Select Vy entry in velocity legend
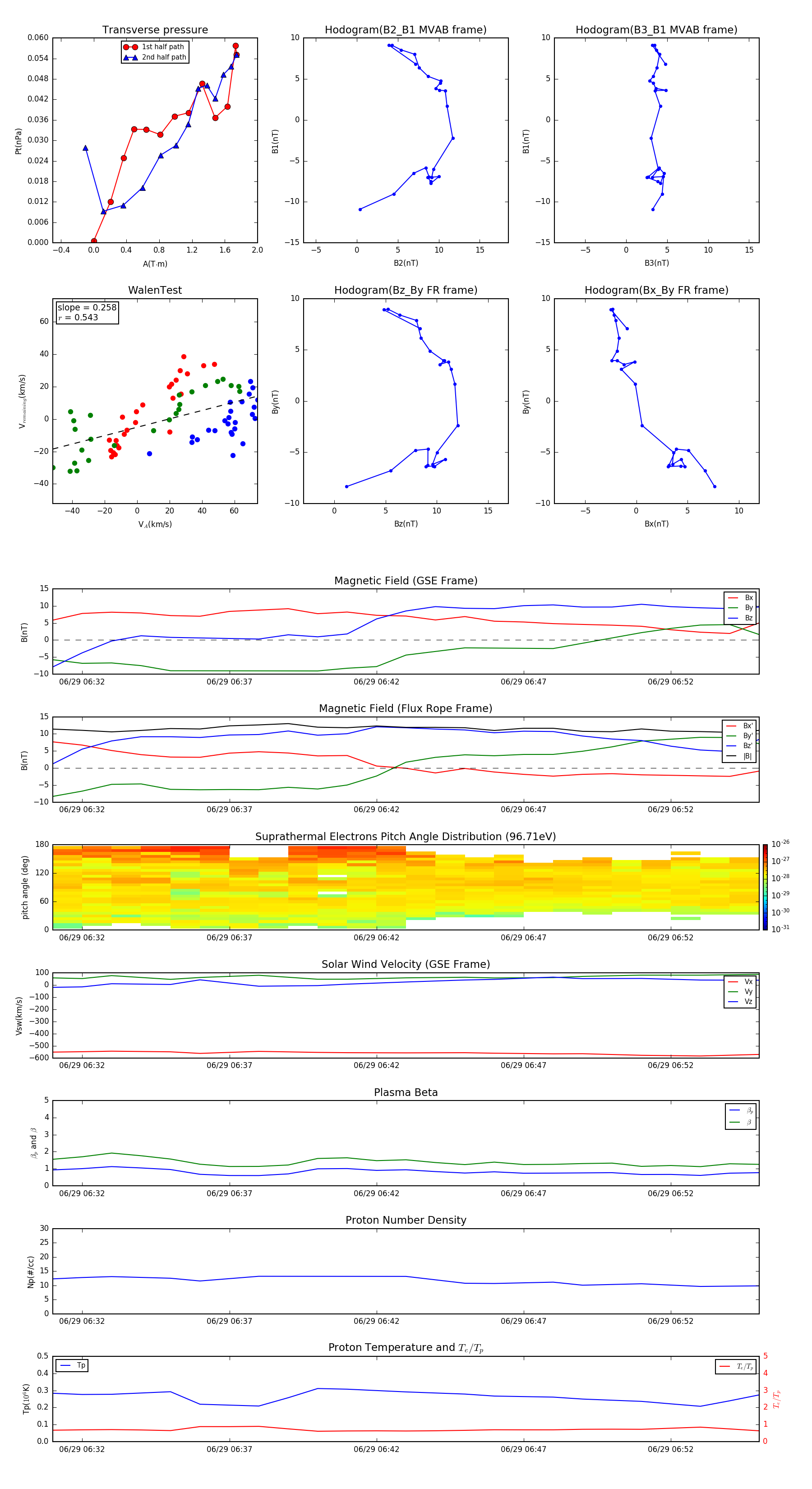 740,992
